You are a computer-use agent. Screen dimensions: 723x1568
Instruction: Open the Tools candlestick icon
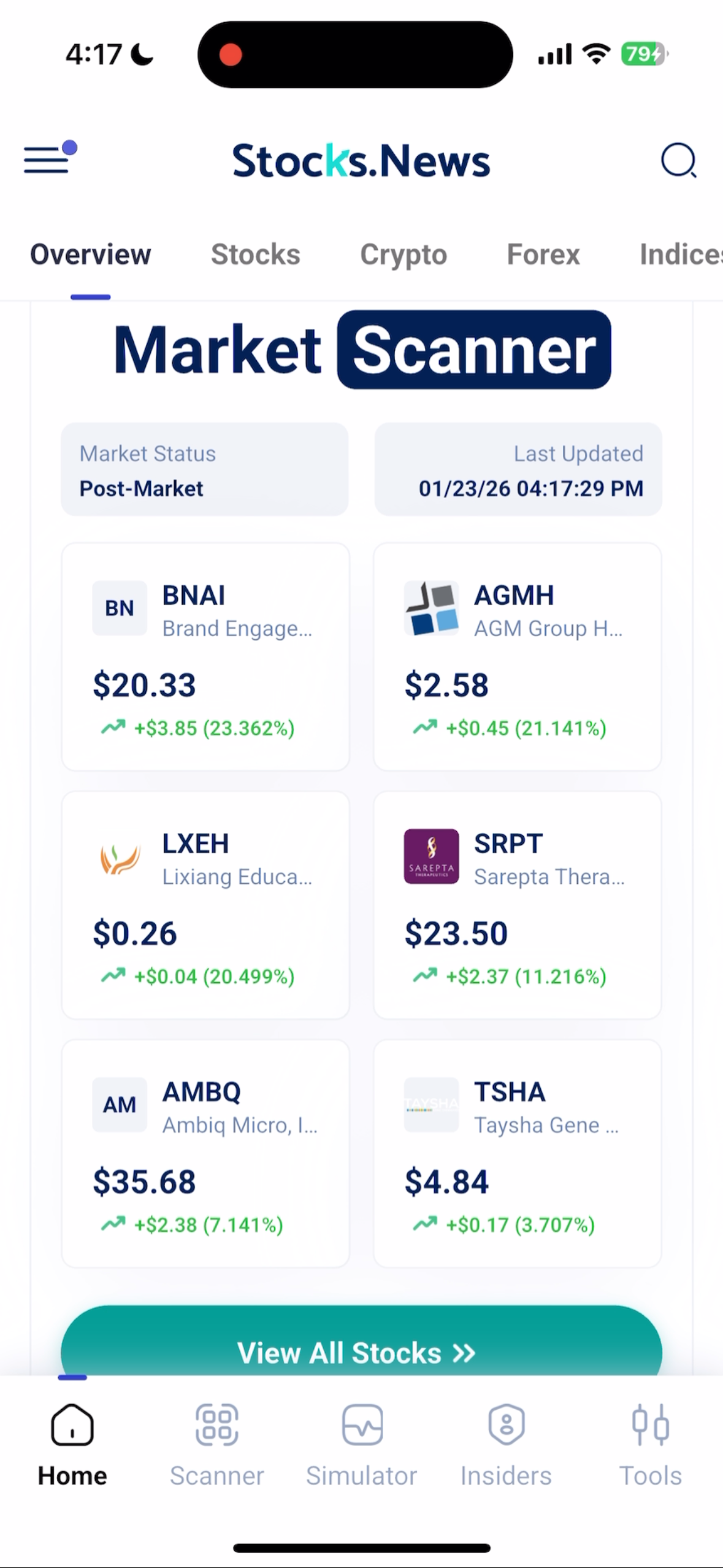650,1424
